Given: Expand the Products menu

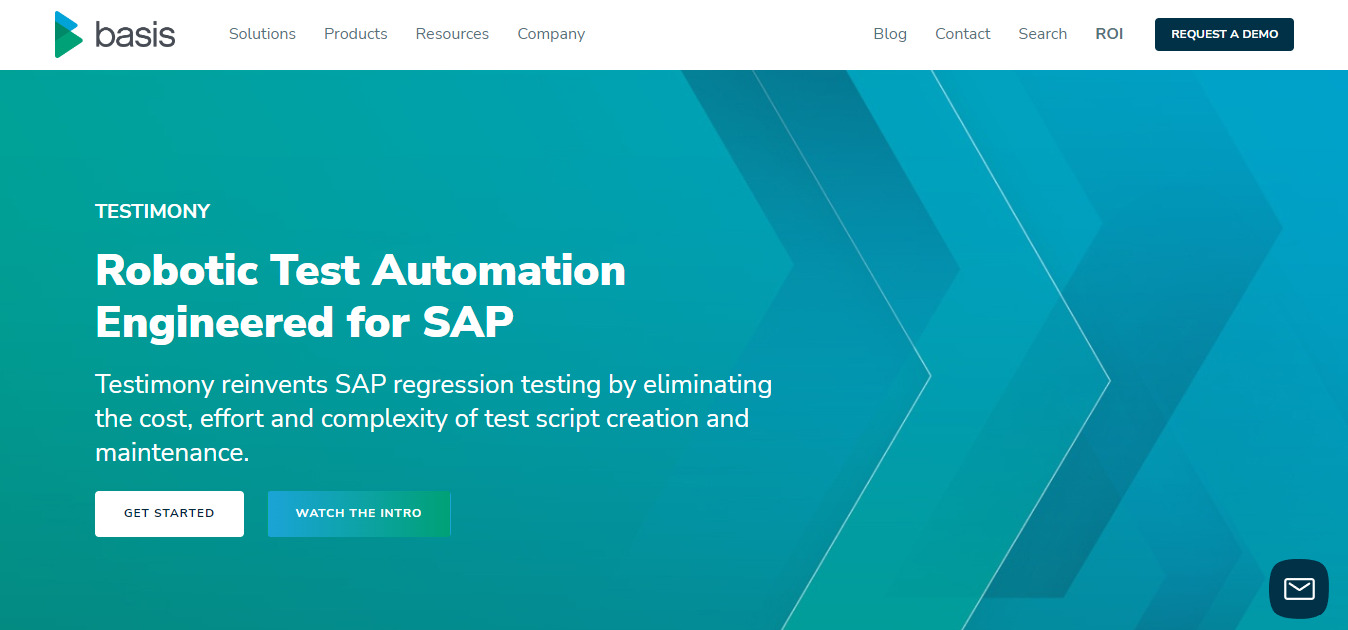Looking at the screenshot, I should (356, 34).
